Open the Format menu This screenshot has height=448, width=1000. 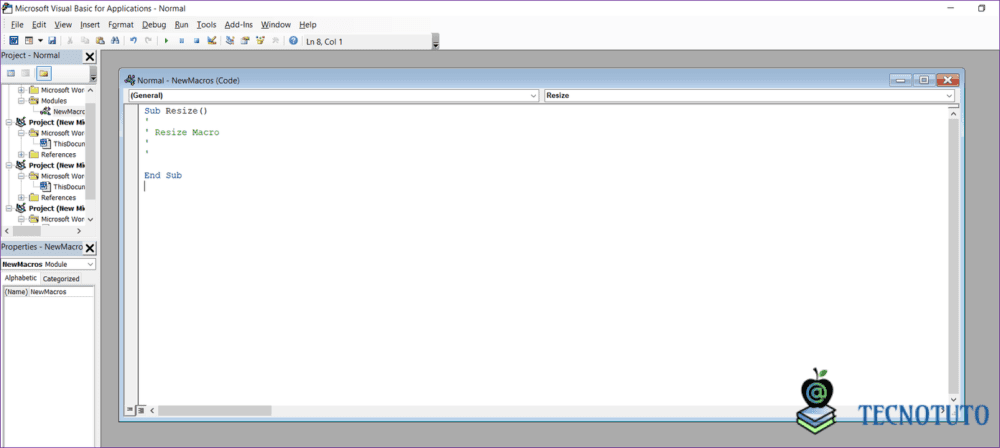pos(121,25)
